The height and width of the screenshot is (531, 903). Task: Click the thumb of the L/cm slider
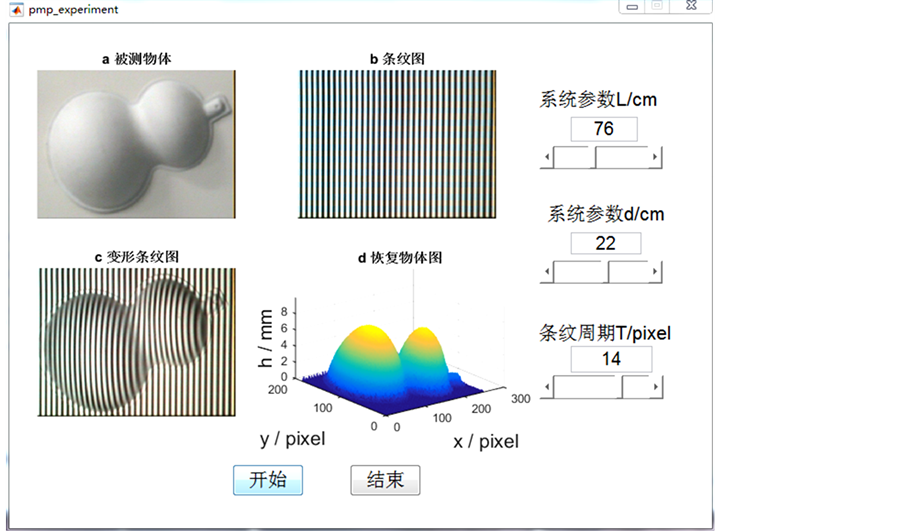(x=593, y=157)
